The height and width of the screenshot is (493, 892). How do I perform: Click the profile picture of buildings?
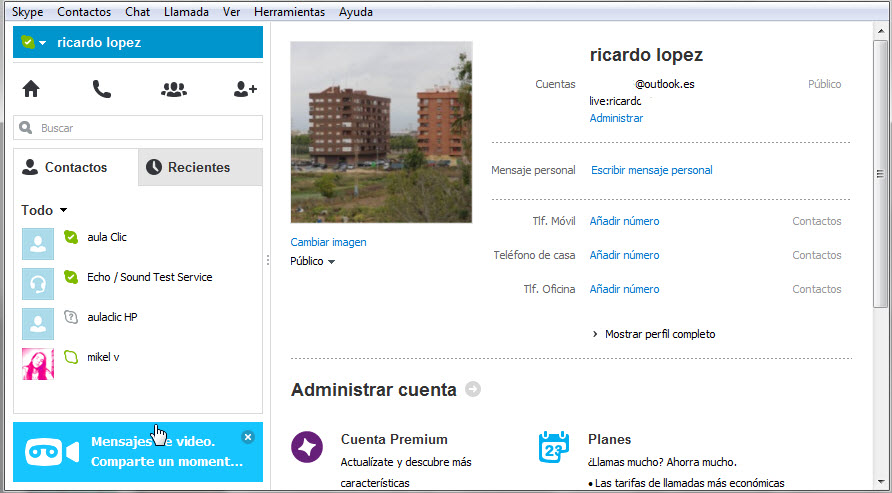pos(381,132)
